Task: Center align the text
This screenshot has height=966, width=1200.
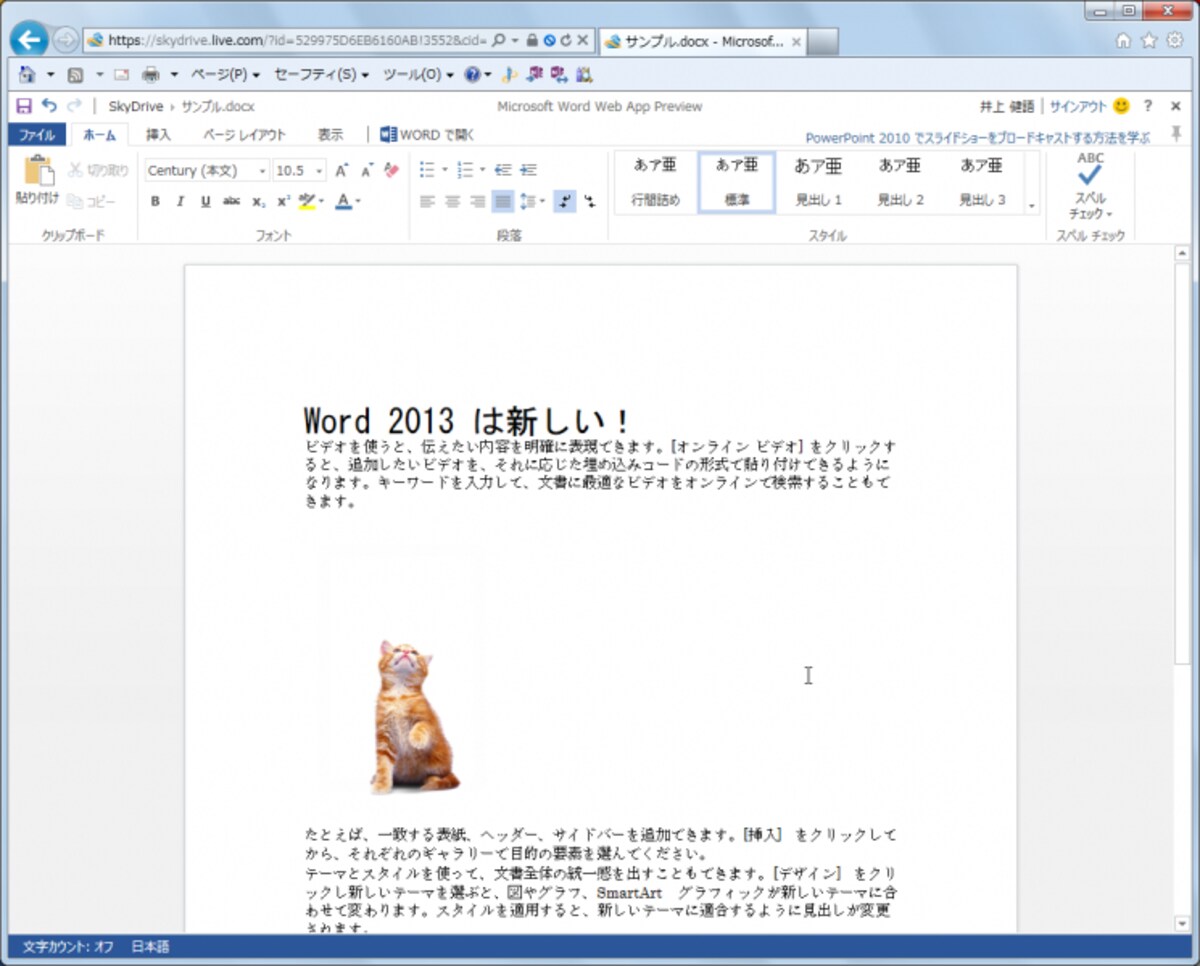Action: tap(452, 201)
